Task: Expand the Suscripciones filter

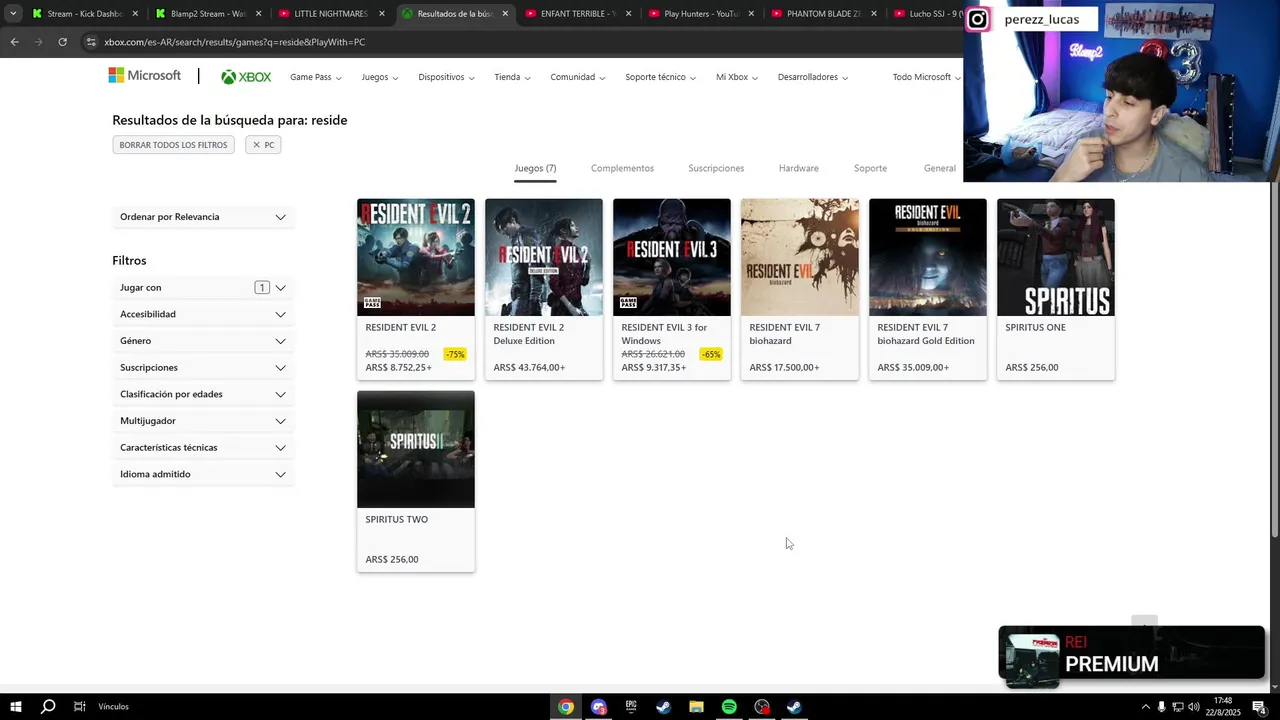Action: [203, 368]
